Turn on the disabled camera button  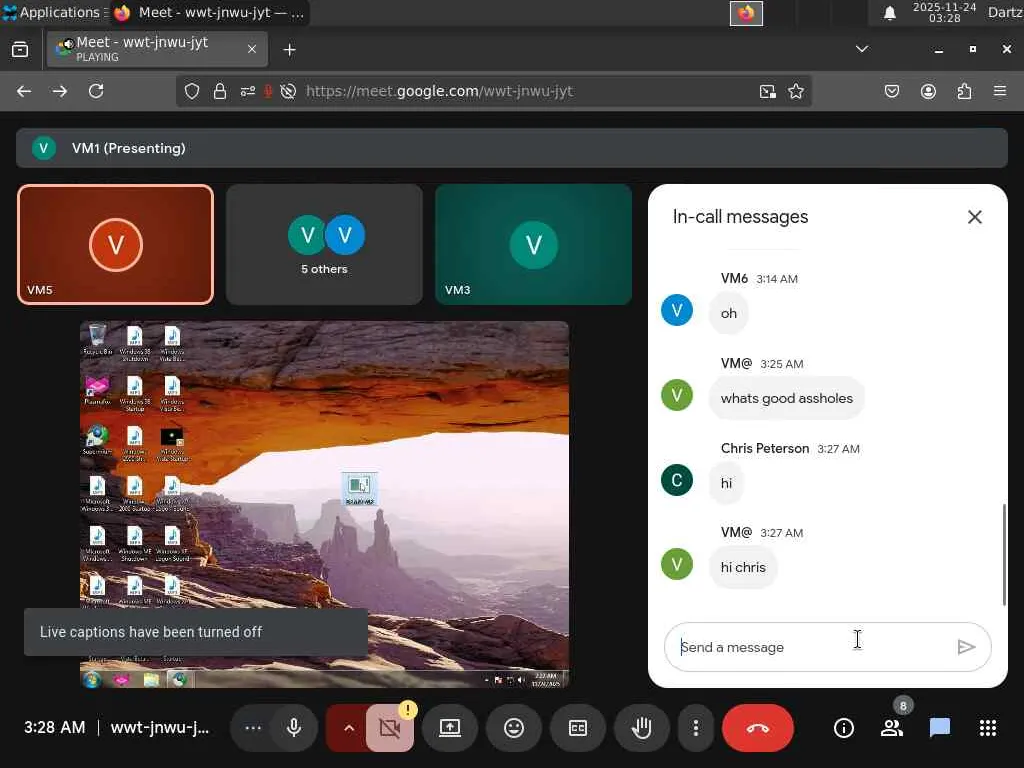pyautogui.click(x=390, y=728)
